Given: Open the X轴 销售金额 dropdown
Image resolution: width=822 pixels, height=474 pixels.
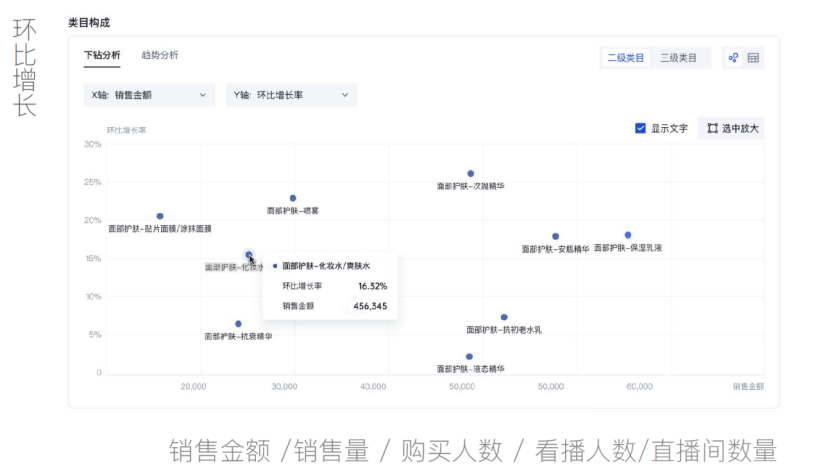Looking at the screenshot, I should 149,95.
